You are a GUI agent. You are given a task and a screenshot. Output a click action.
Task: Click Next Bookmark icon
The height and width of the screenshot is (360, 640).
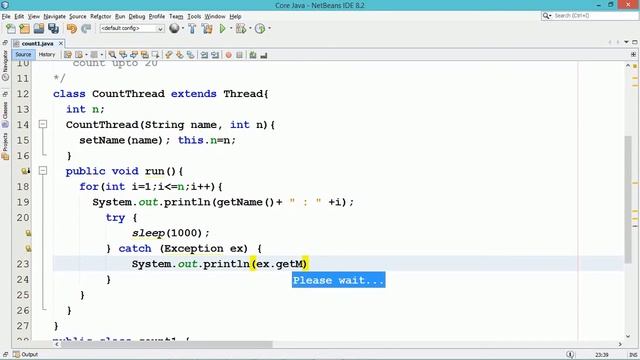(x=180, y=55)
